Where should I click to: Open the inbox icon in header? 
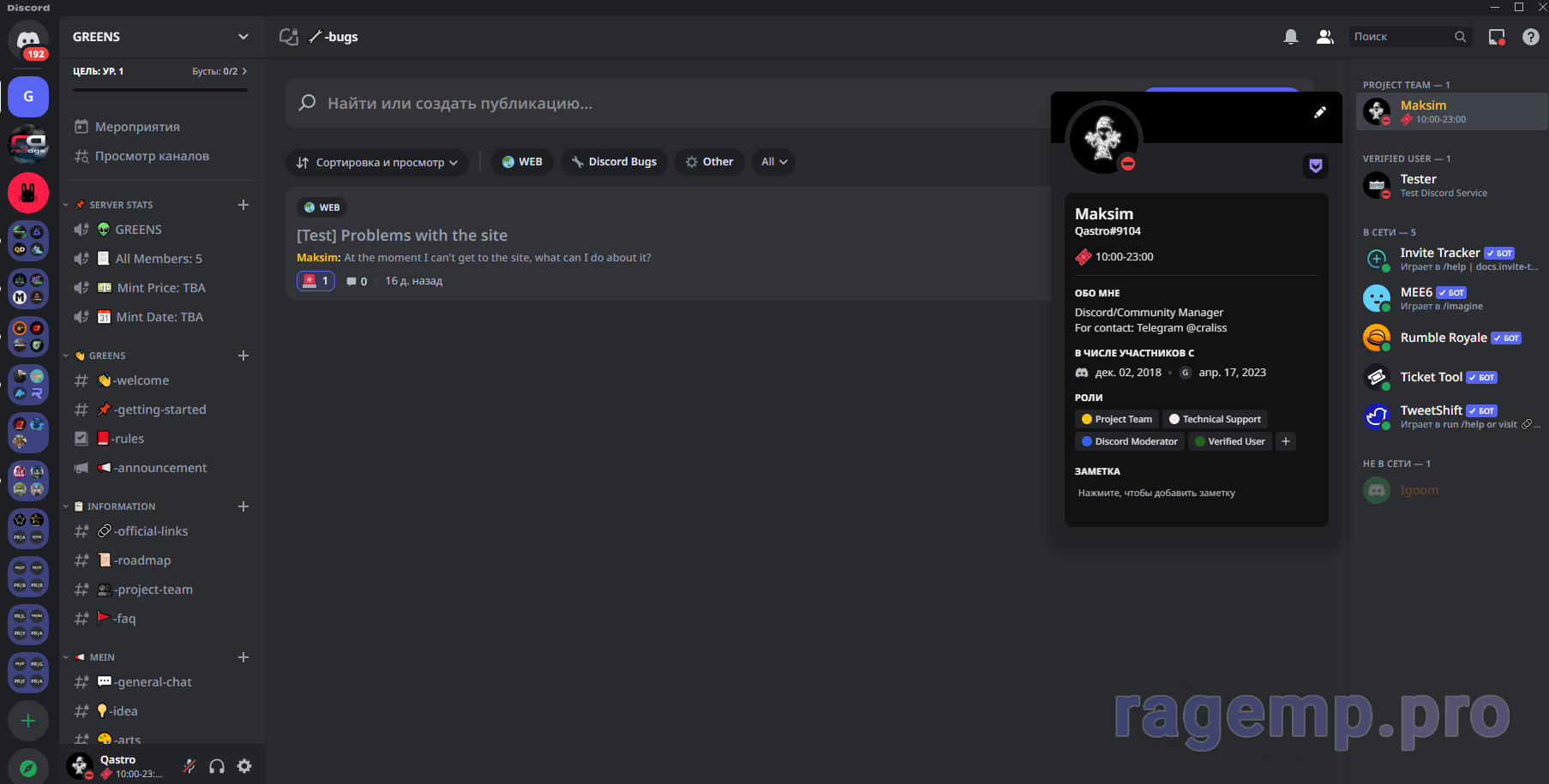1497,37
